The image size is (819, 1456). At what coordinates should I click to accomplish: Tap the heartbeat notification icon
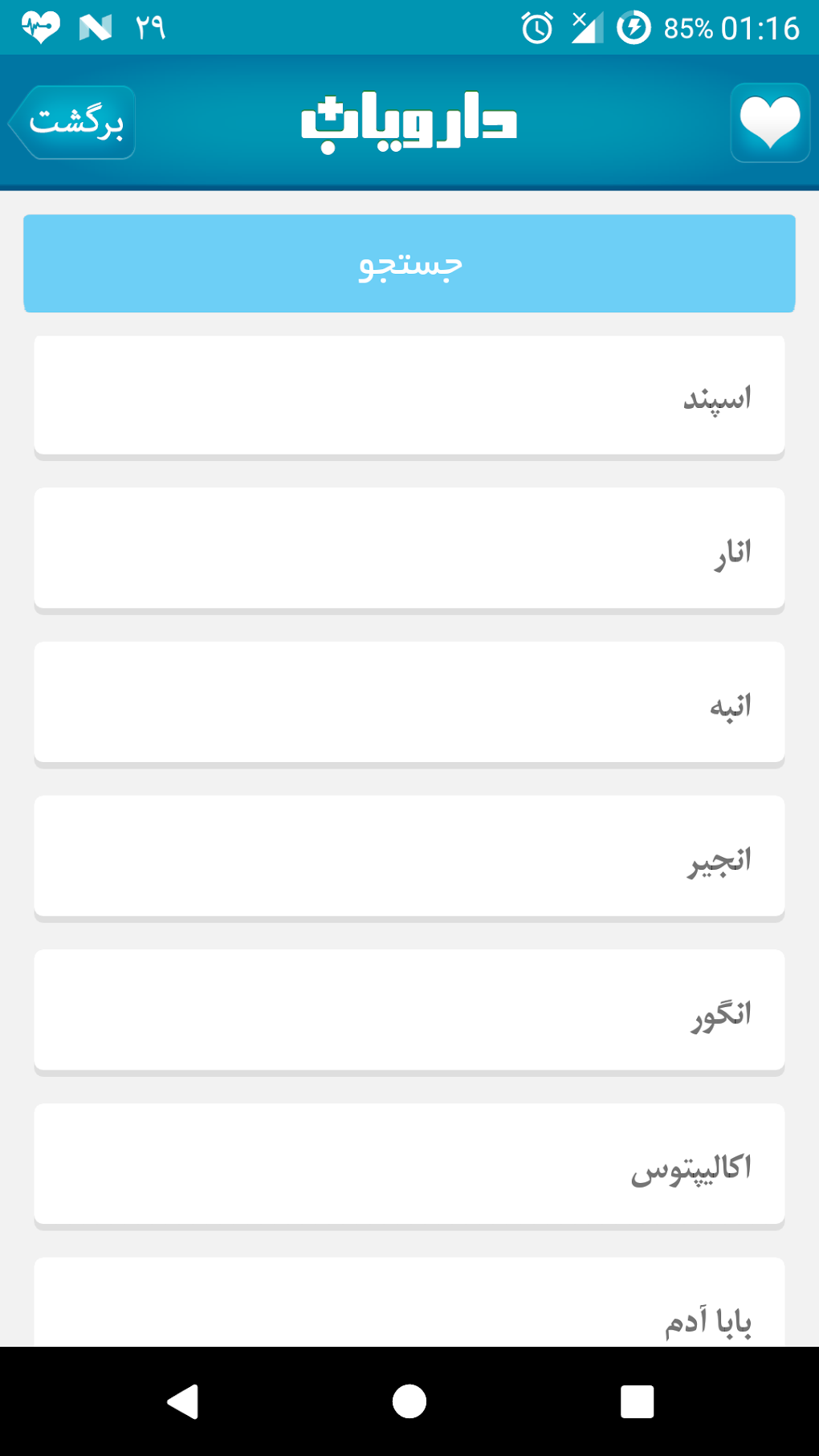click(40, 28)
